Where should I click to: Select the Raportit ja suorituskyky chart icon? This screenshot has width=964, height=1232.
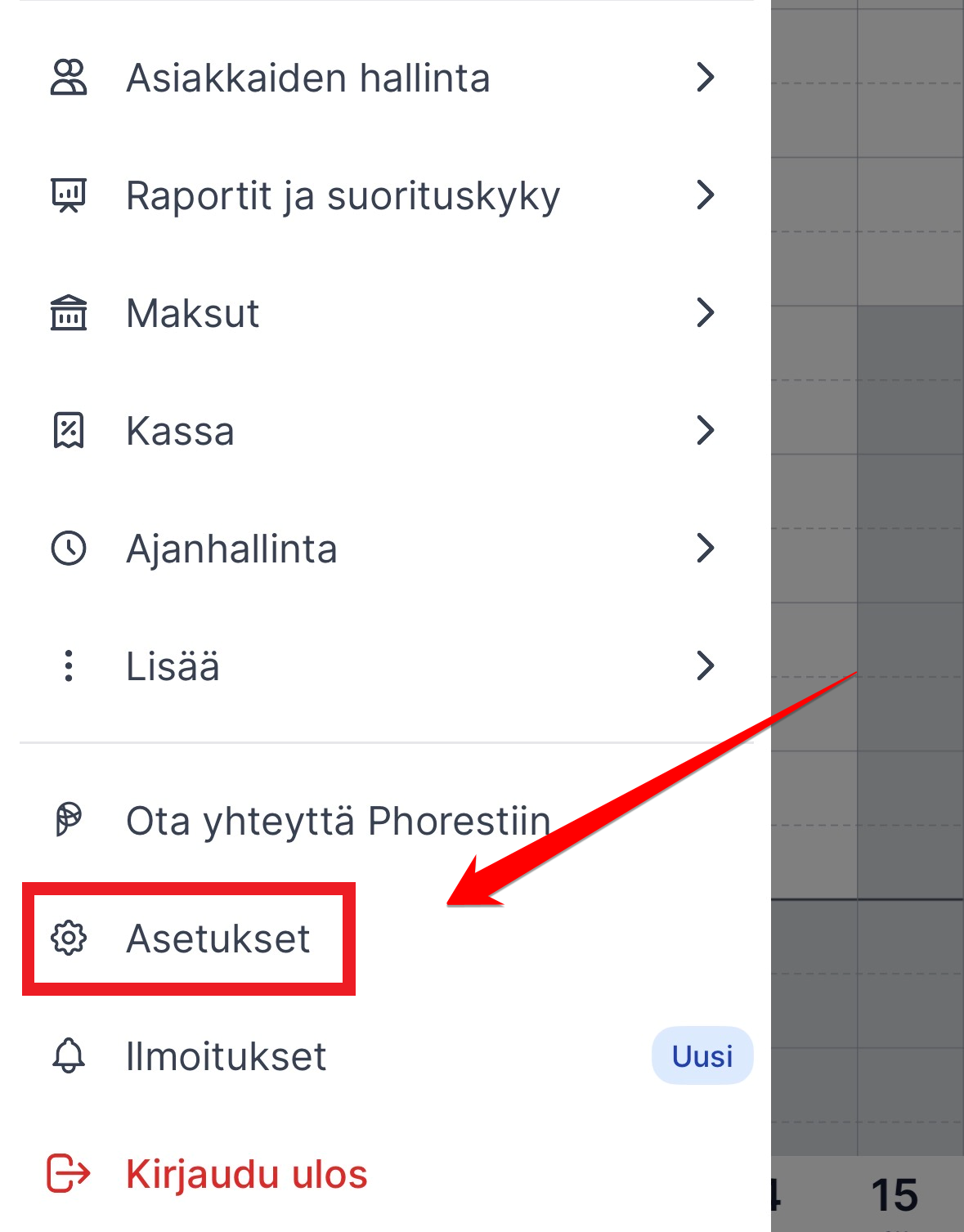coord(69,195)
